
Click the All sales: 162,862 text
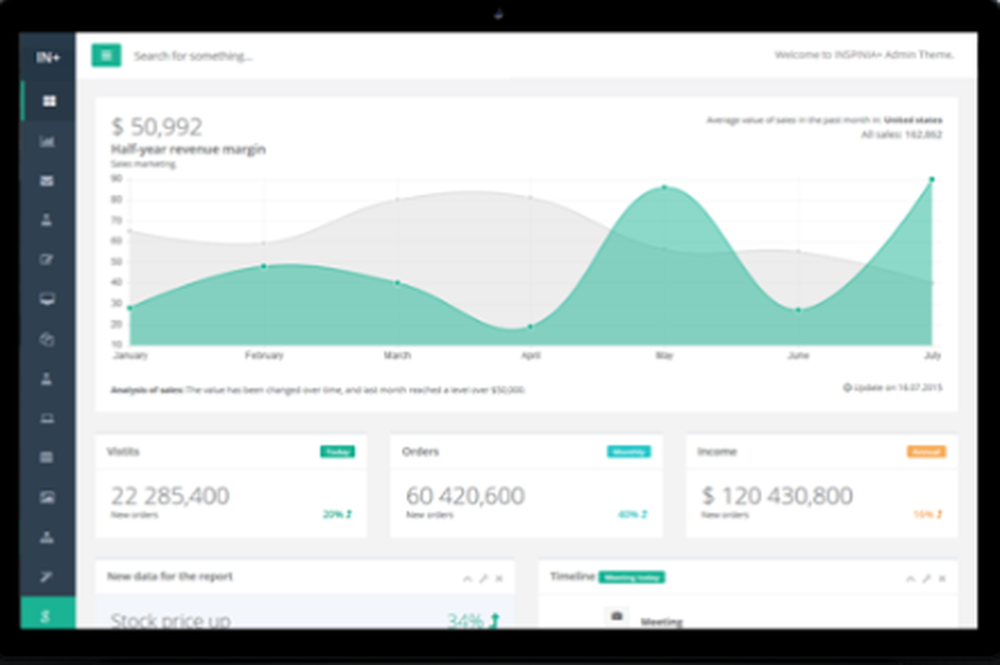902,135
